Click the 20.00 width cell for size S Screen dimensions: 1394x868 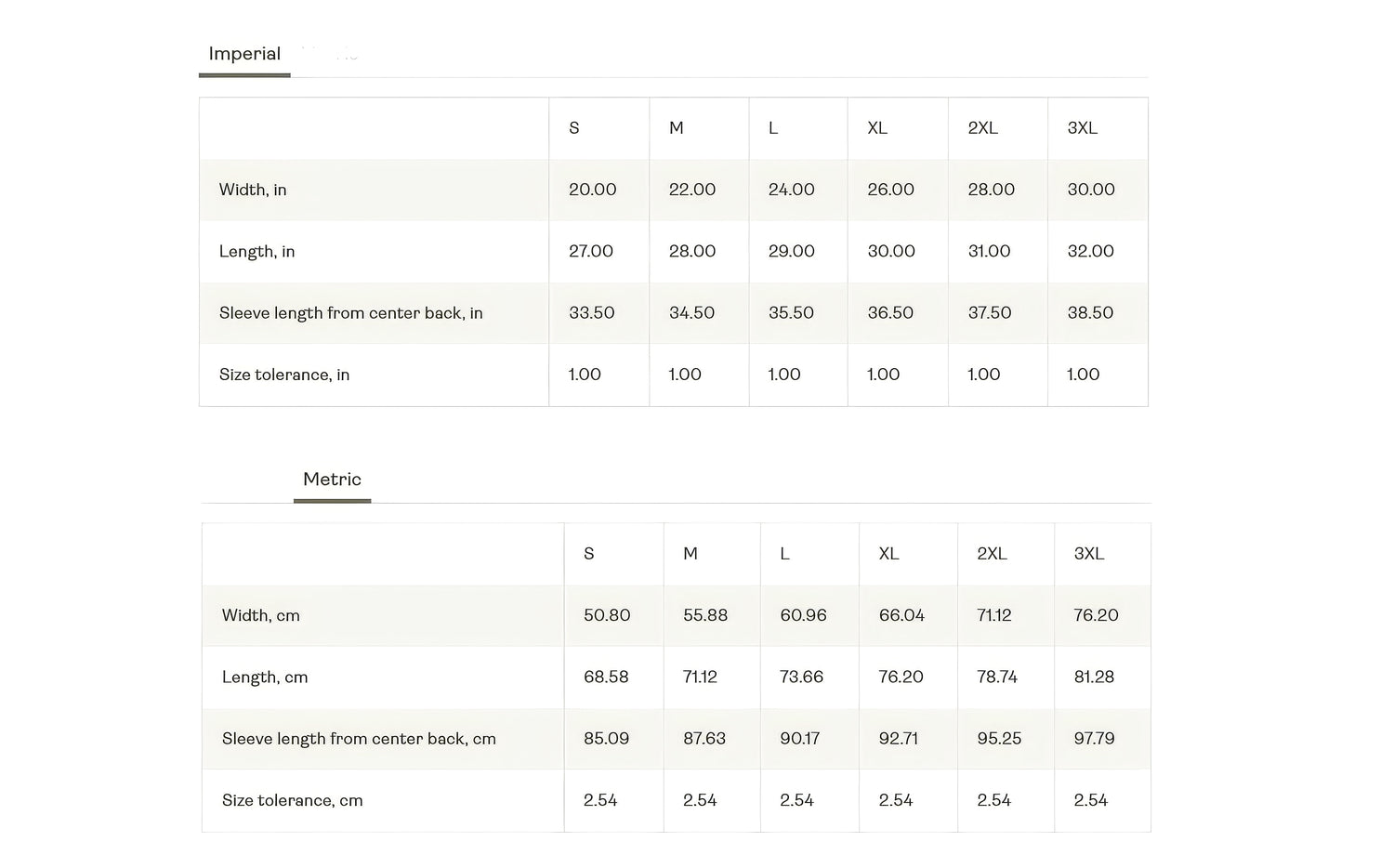coord(592,190)
